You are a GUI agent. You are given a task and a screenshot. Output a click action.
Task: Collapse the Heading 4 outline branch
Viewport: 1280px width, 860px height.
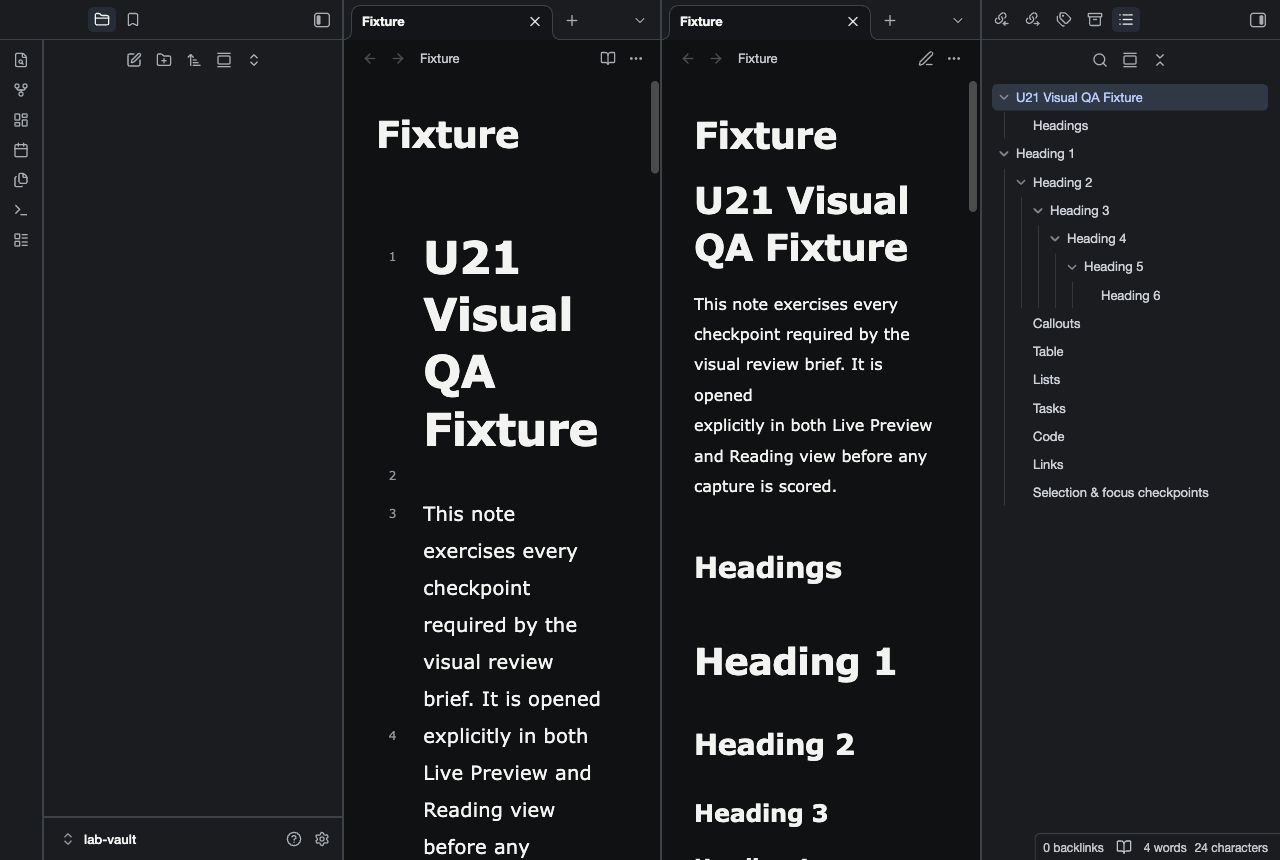coord(1055,239)
